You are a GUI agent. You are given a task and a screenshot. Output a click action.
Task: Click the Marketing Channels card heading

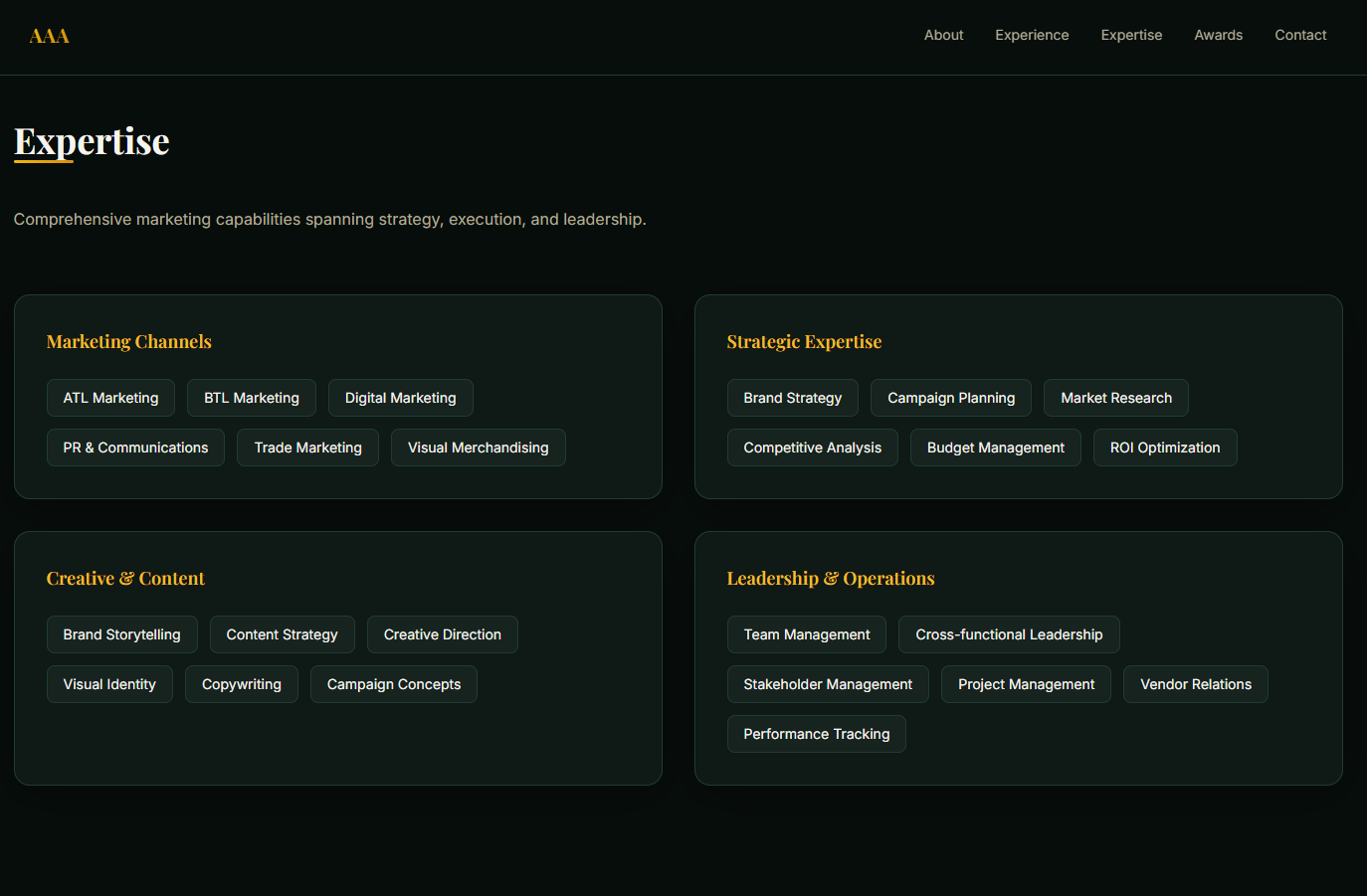tap(129, 342)
